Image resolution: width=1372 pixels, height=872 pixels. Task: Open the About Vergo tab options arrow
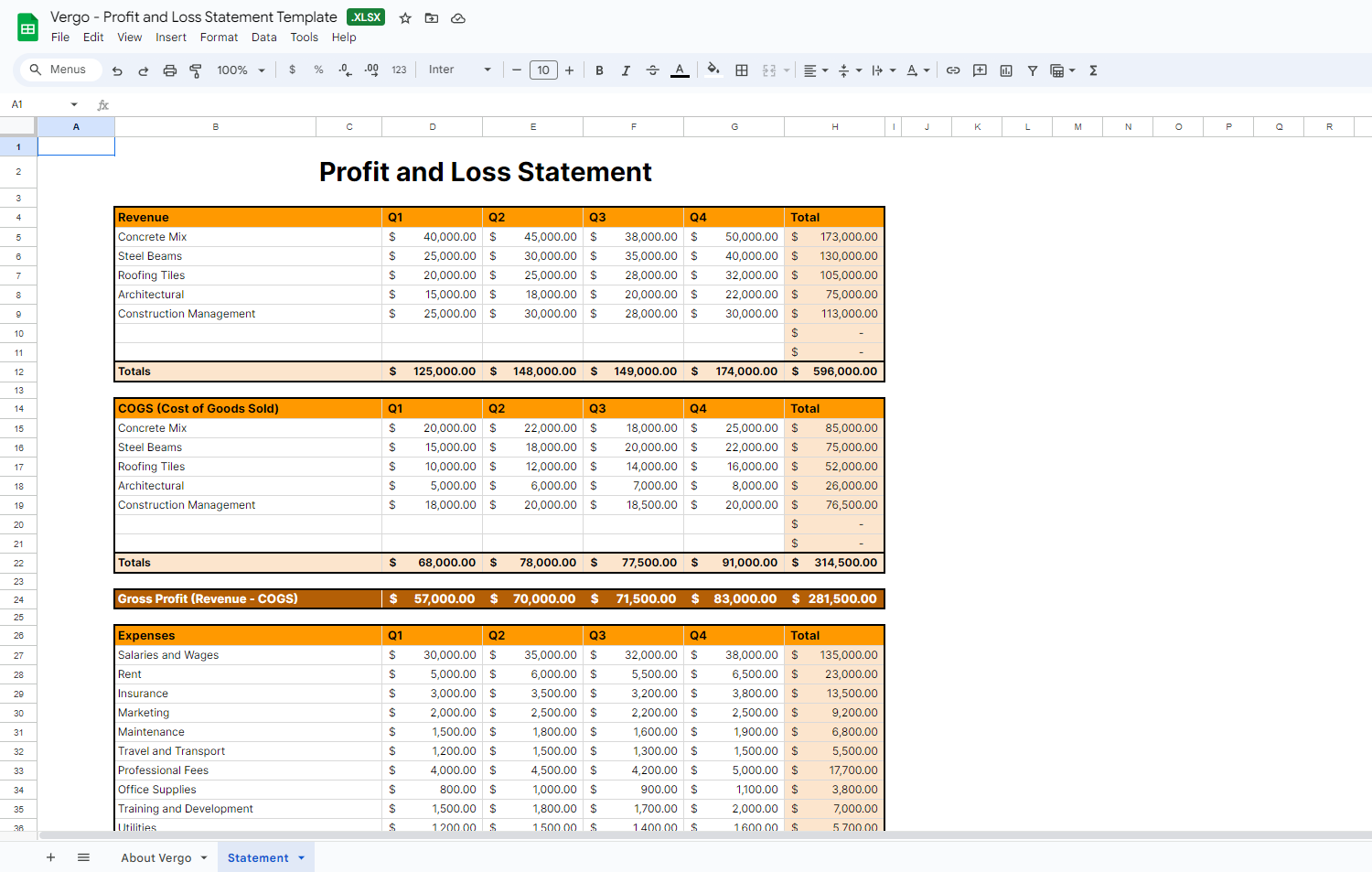click(204, 858)
